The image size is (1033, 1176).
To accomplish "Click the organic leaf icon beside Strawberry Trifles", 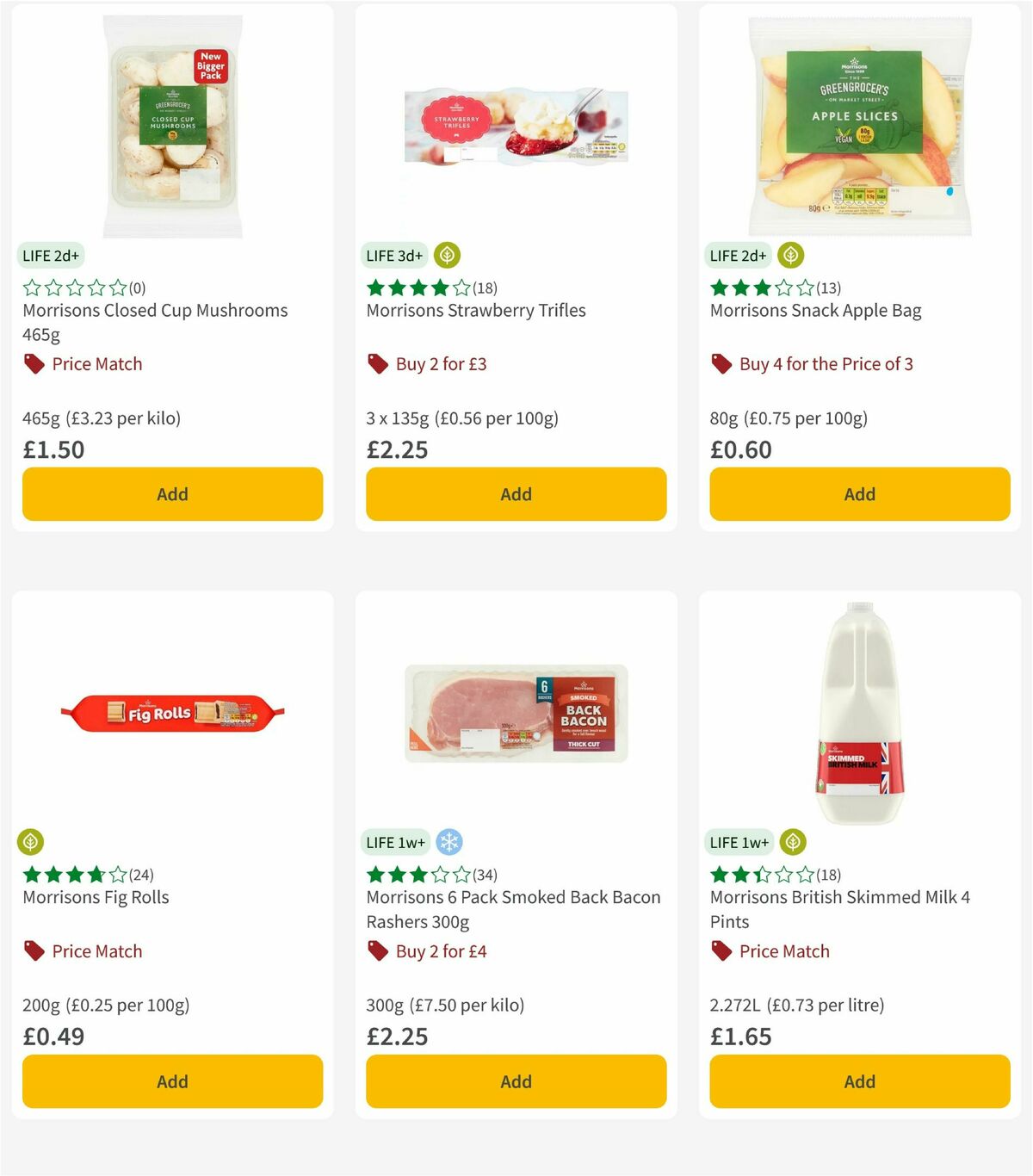I will (446, 255).
